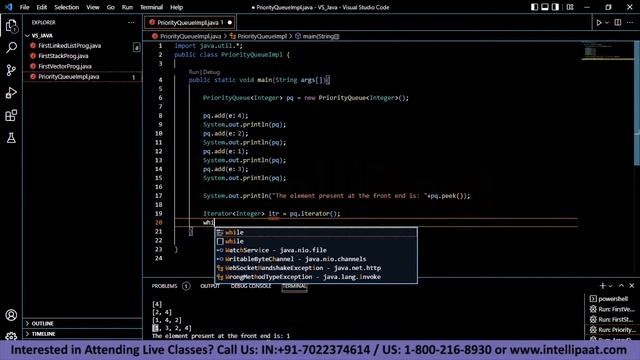Close the bottom panel
640x360 pixels.
(x=631, y=286)
